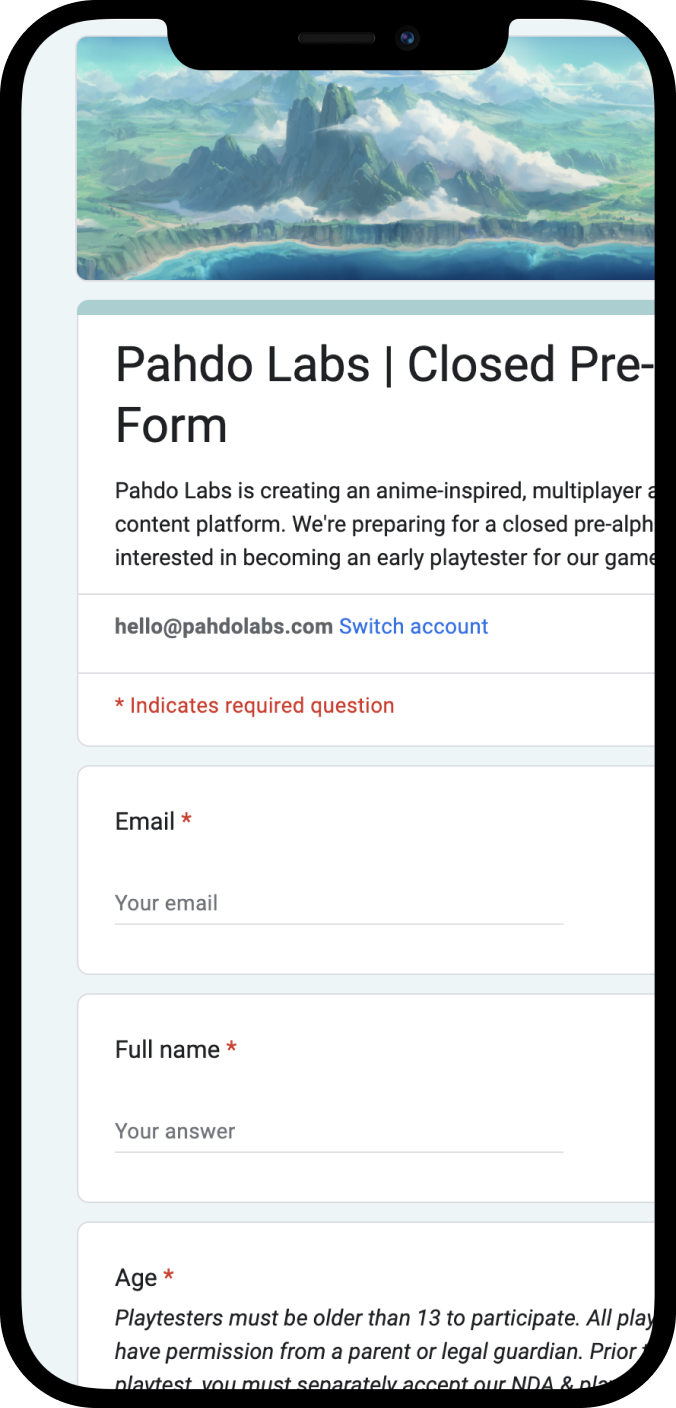Focus the Your email input field
The width and height of the screenshot is (676, 1408).
click(x=338, y=903)
